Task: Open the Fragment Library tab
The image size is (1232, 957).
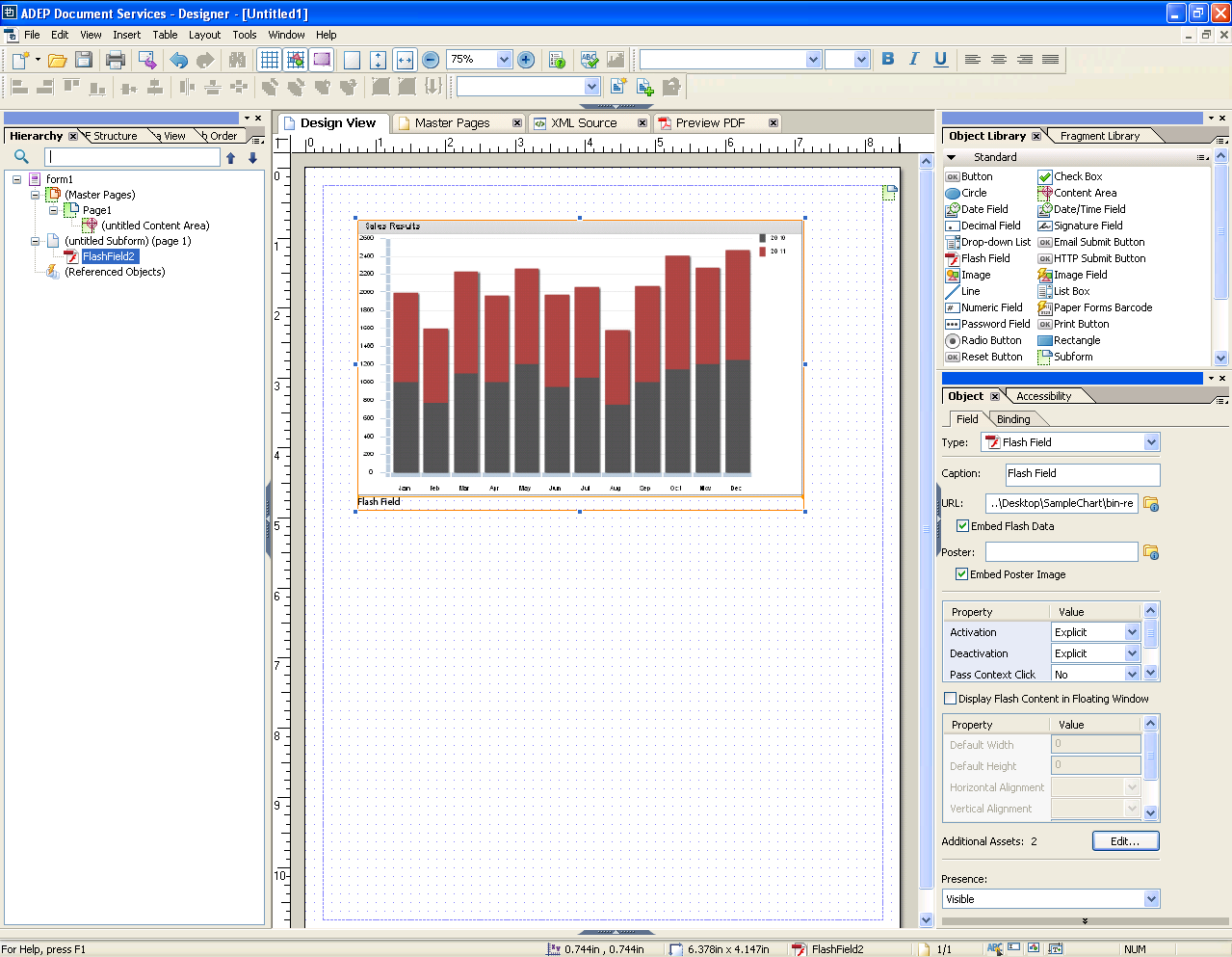Action: pyautogui.click(x=1099, y=136)
